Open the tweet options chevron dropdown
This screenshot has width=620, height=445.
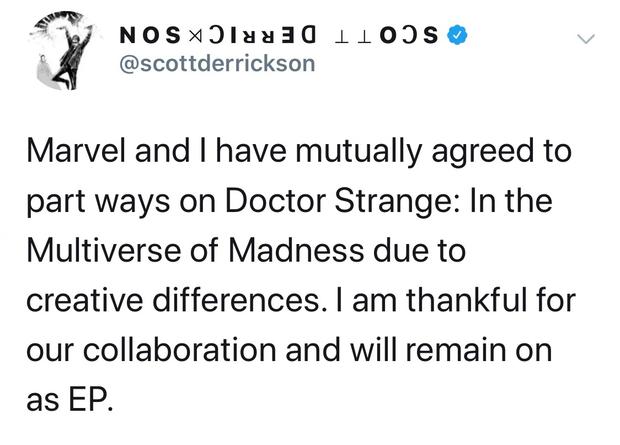tap(587, 40)
